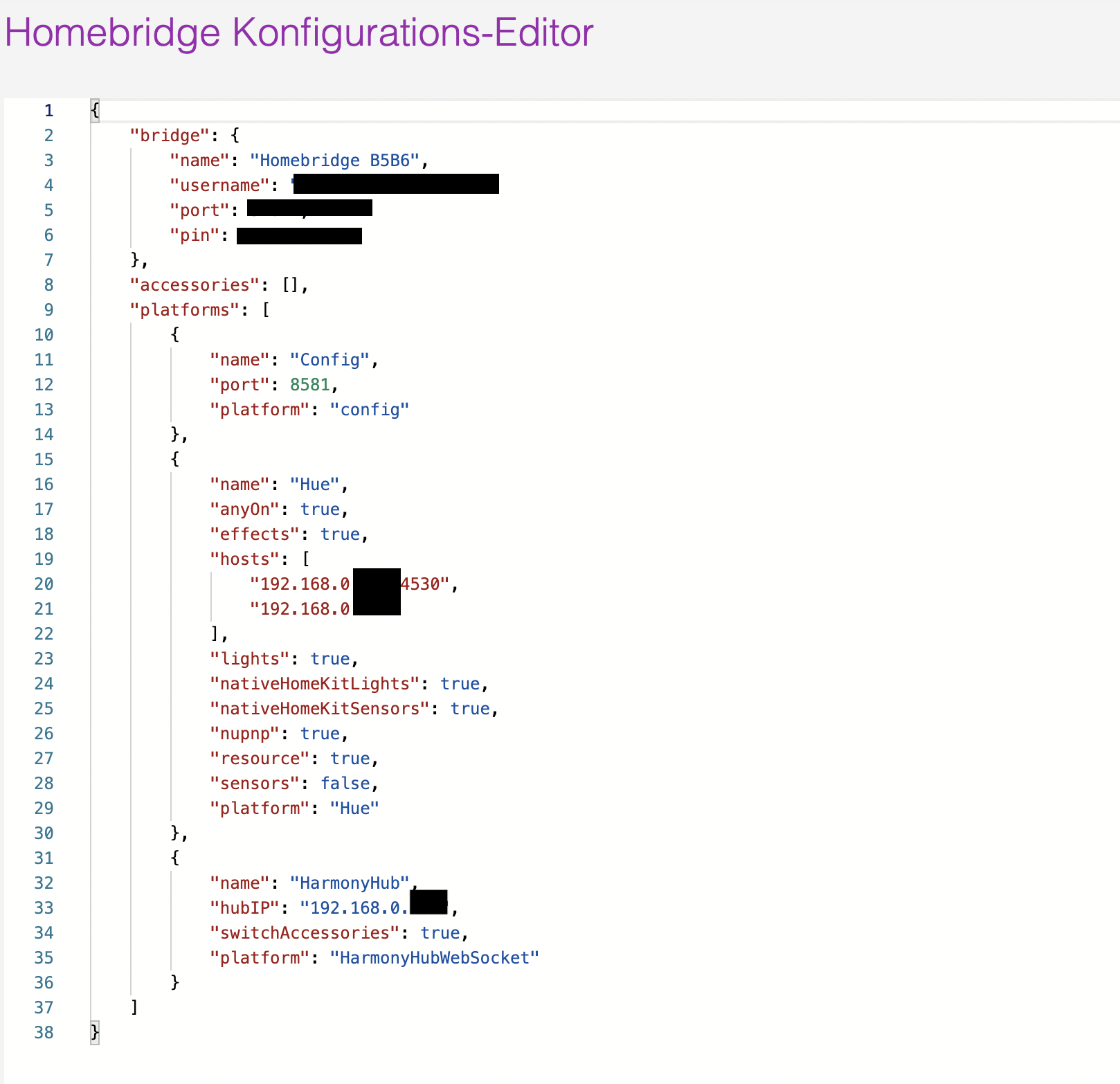Click the "platforms" key on line 9
This screenshot has width=1120, height=1084.
[184, 310]
